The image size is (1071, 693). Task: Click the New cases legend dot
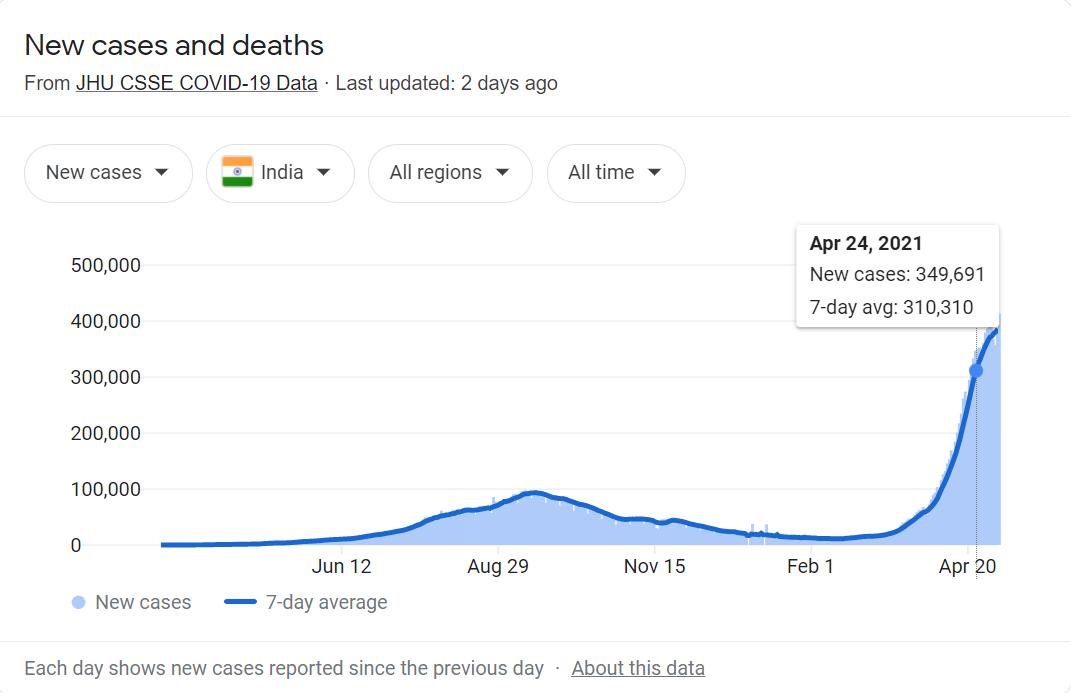tap(78, 603)
